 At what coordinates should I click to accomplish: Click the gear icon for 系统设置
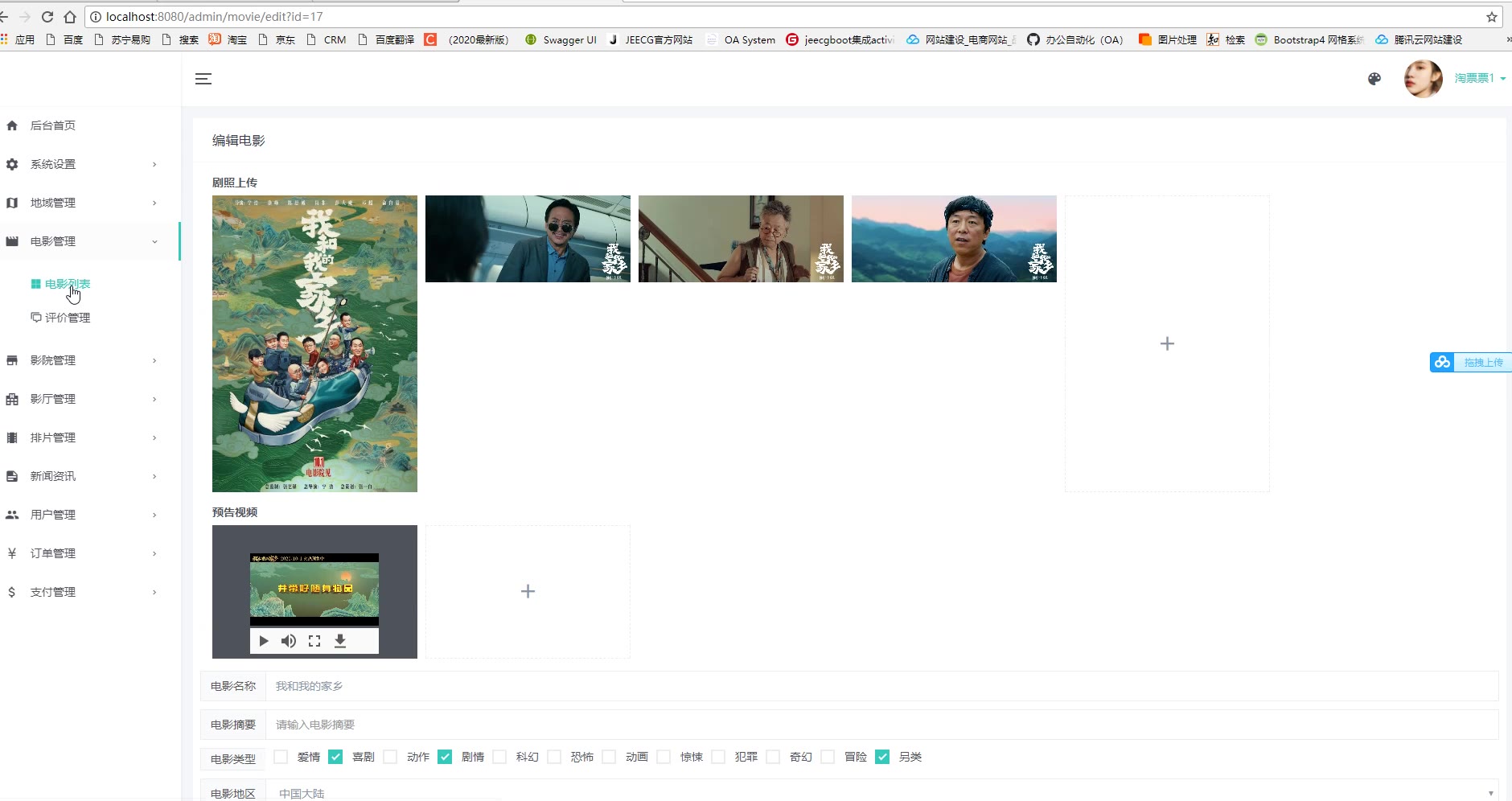coord(12,164)
